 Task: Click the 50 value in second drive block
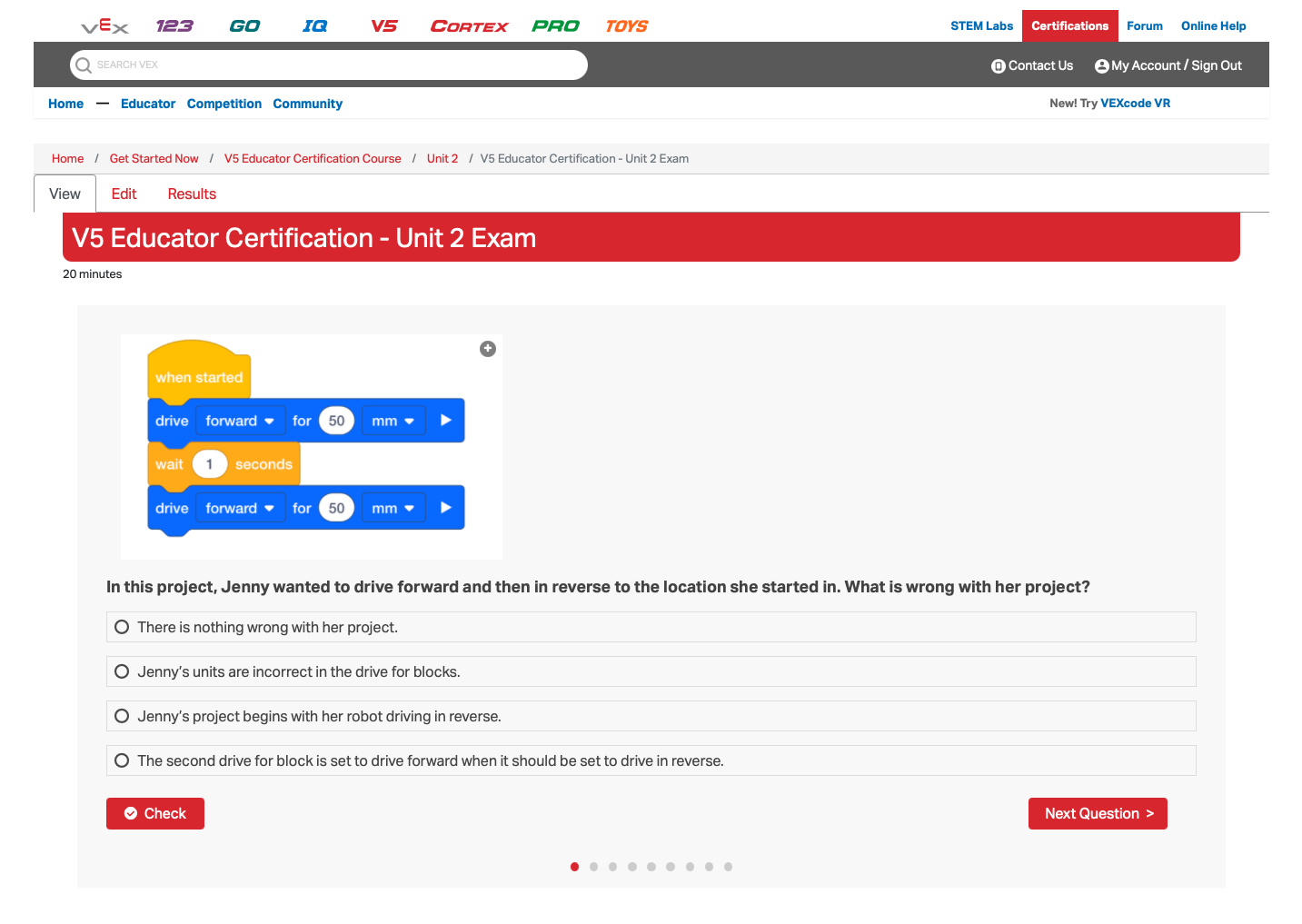[336, 508]
